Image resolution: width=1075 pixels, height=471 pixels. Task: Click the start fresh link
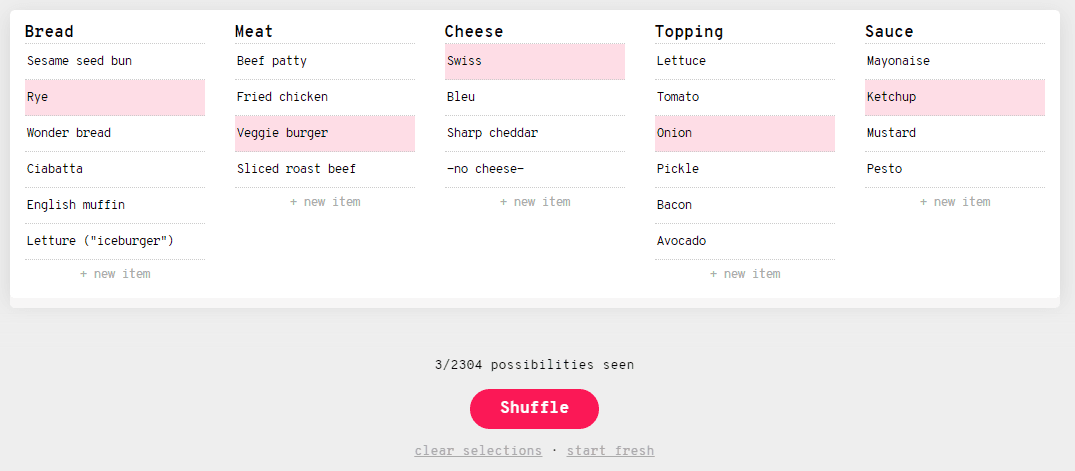(610, 451)
